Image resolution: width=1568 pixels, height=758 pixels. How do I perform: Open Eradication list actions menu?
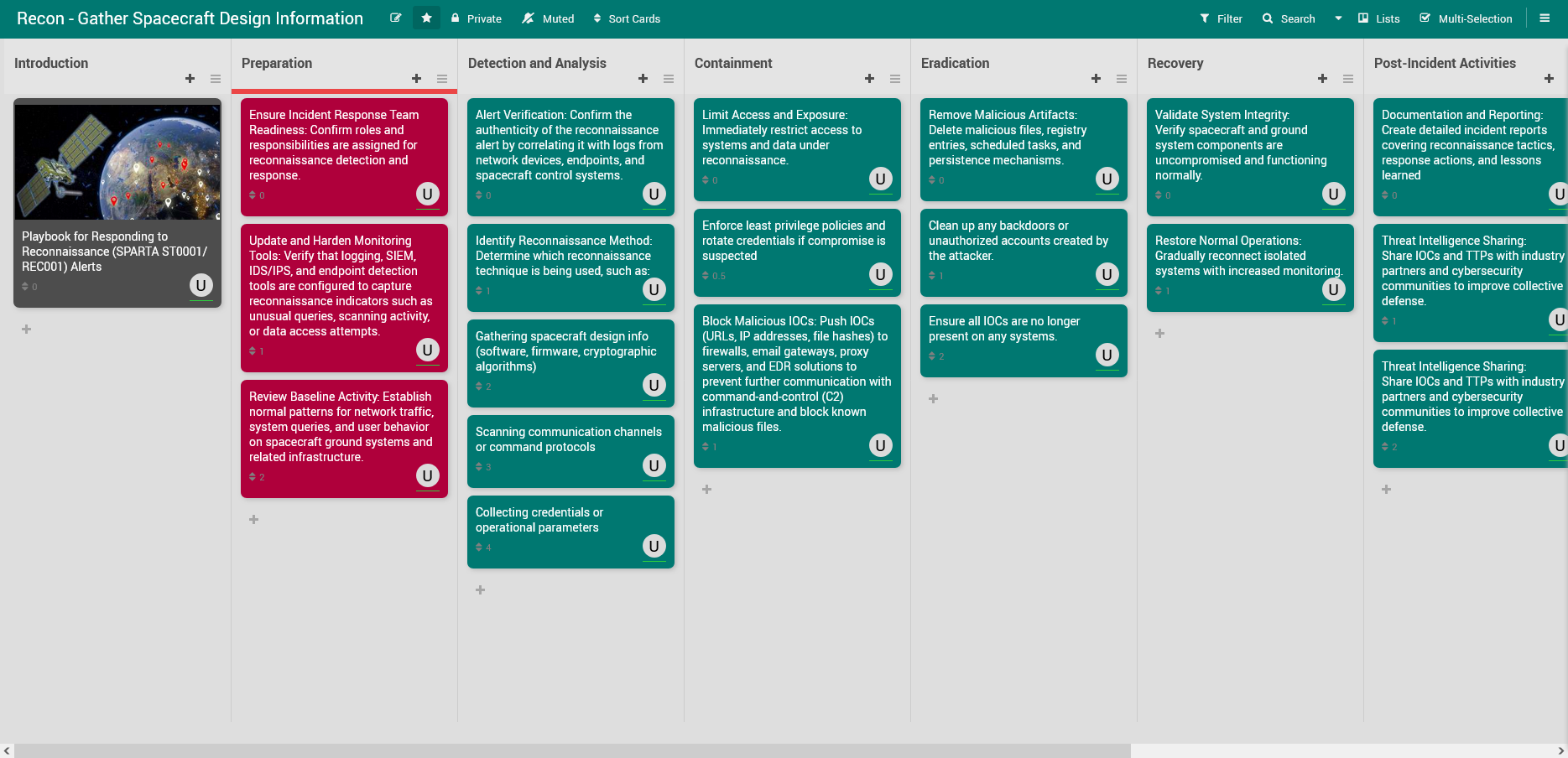click(x=1122, y=79)
